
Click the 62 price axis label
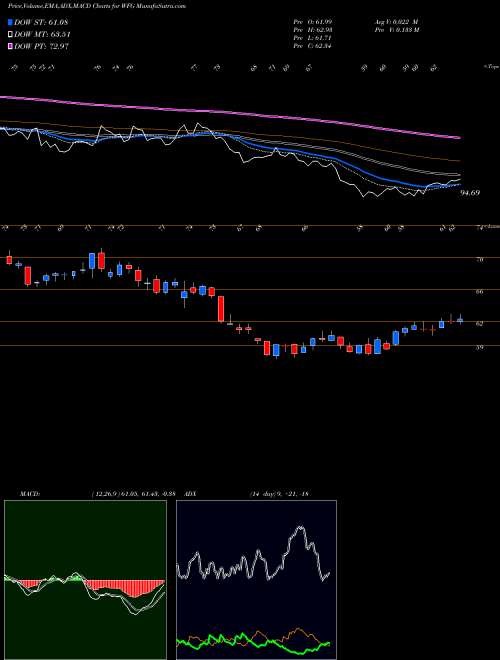pyautogui.click(x=479, y=324)
